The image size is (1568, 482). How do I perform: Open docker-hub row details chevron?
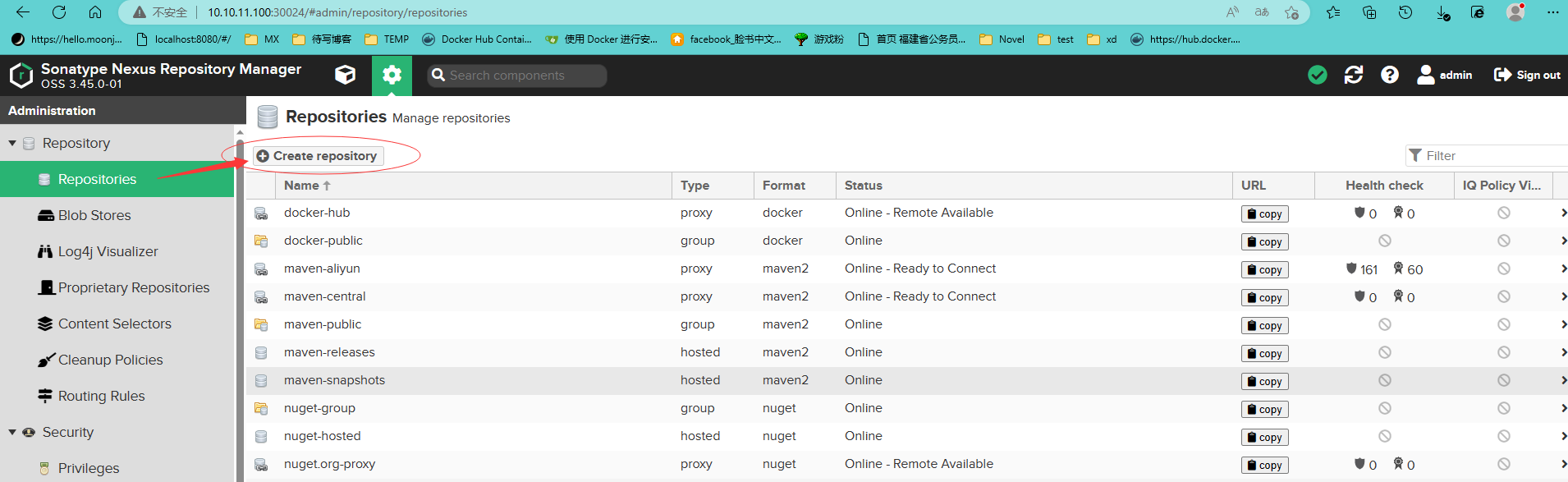click(x=1563, y=213)
